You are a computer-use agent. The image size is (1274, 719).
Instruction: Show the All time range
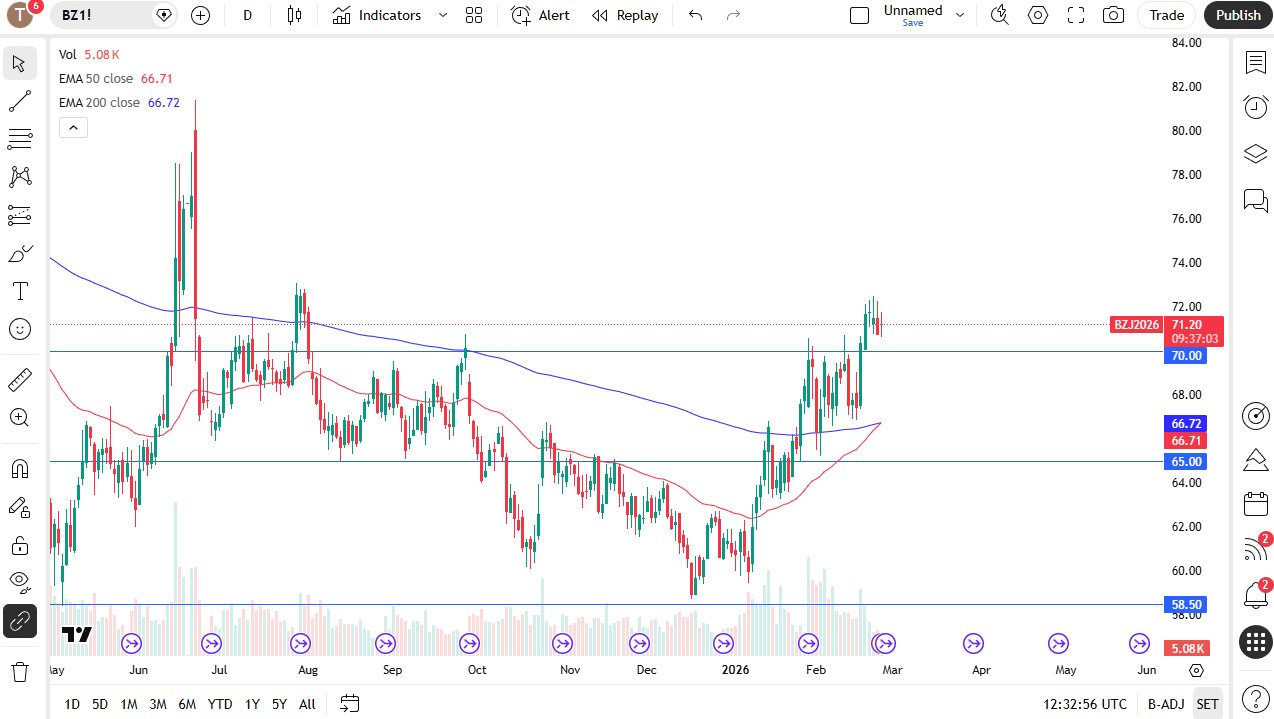(x=307, y=704)
